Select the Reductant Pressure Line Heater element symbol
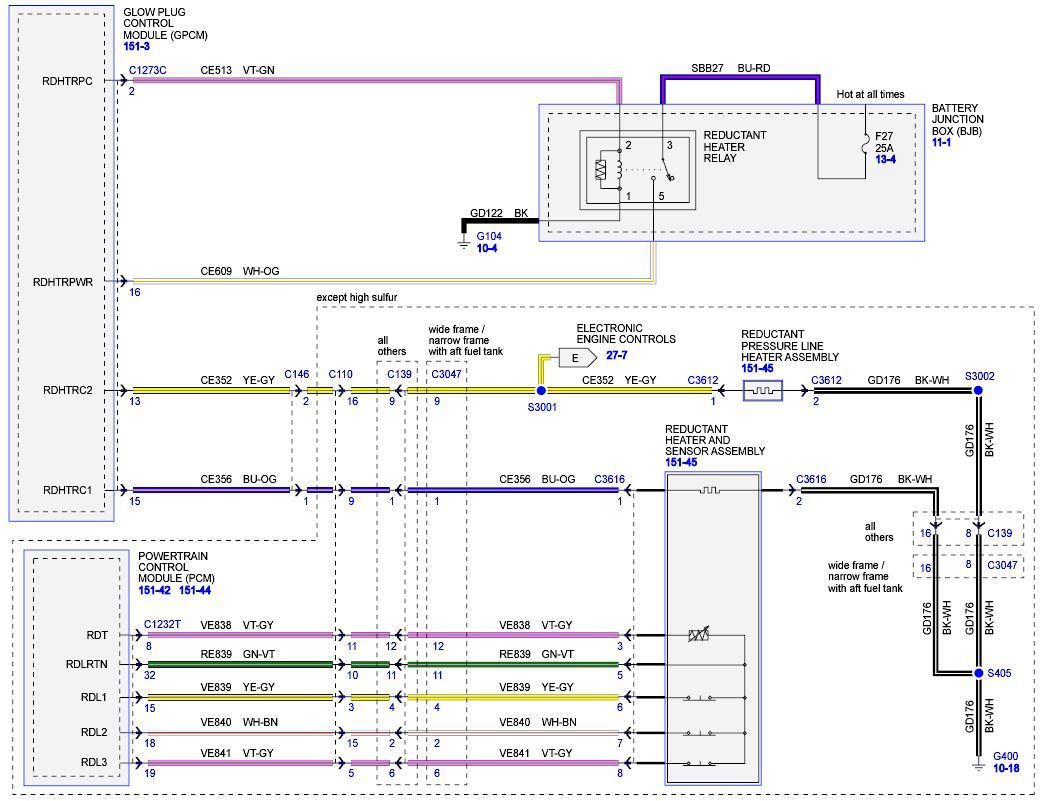Screen dimensions: 1050x801 coord(765,390)
